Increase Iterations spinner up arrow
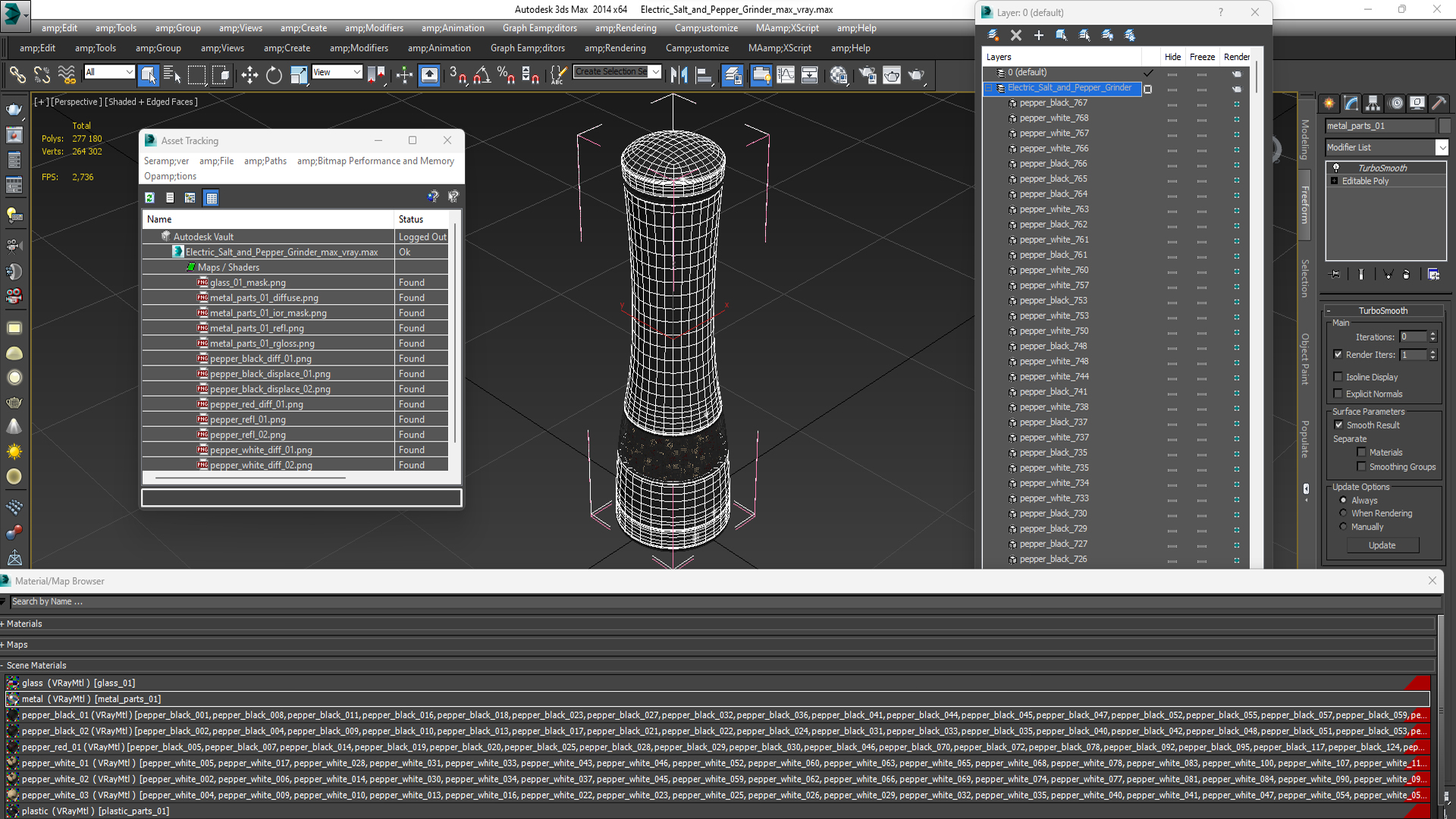This screenshot has height=819, width=1456. point(1432,334)
